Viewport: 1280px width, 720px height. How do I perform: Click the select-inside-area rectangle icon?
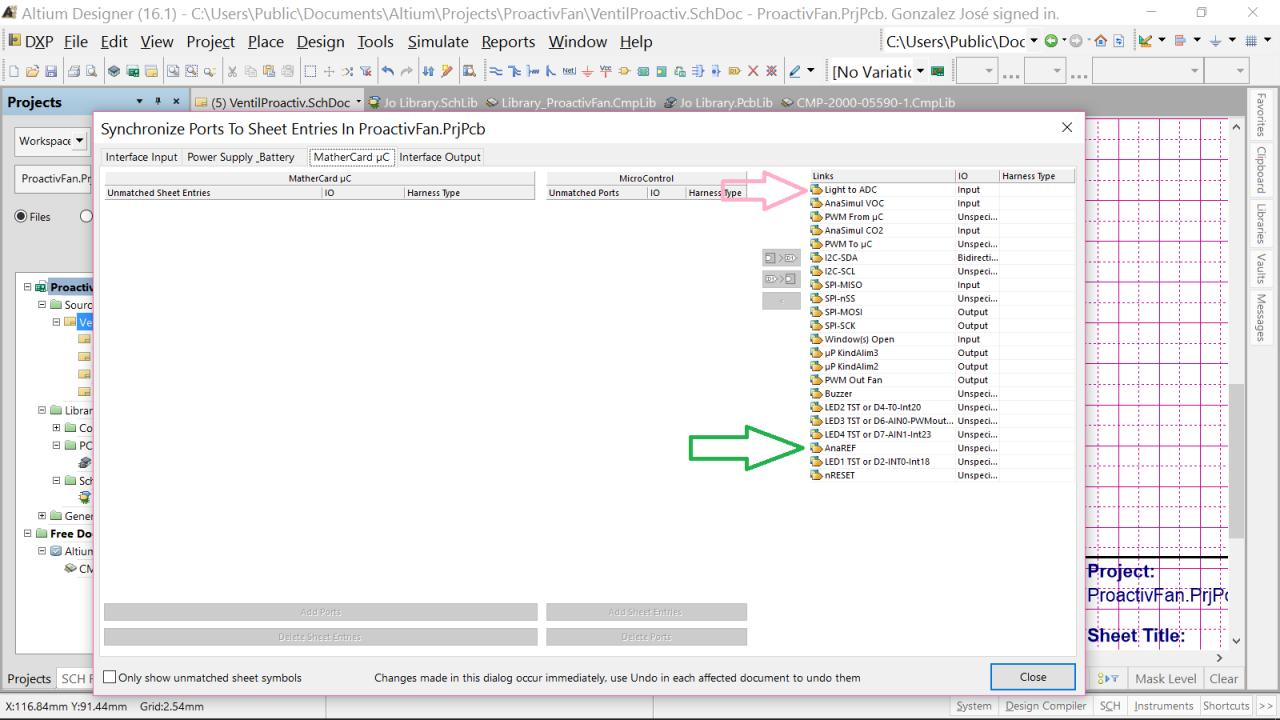pyautogui.click(x=311, y=72)
